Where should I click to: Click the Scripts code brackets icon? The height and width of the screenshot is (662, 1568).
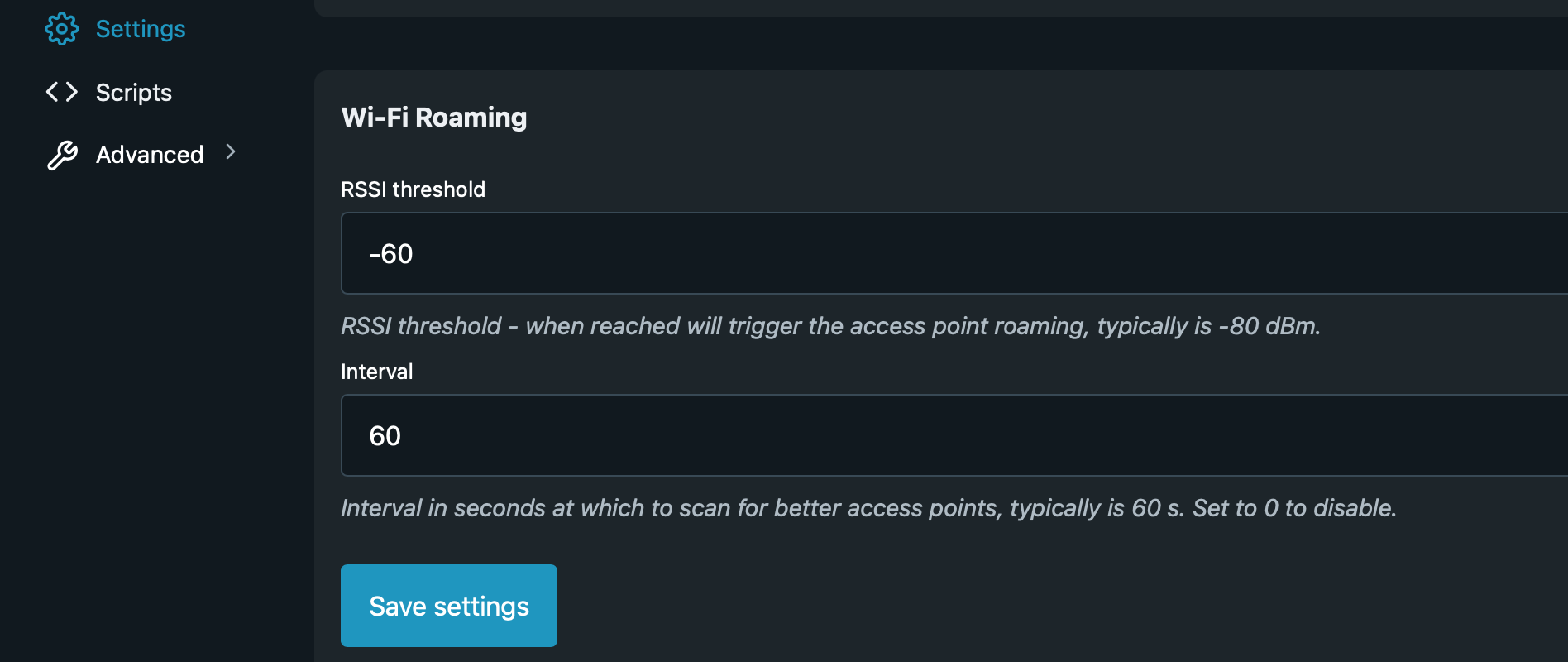tap(62, 92)
